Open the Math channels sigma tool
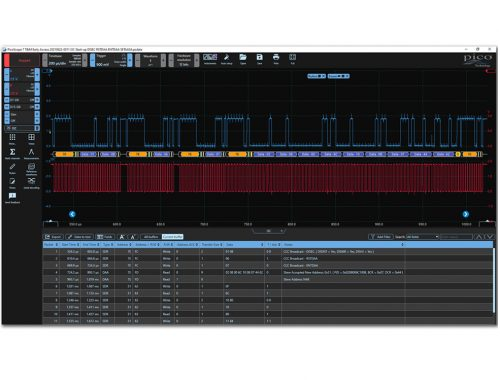Screen dimensions: 500x380 point(12,153)
